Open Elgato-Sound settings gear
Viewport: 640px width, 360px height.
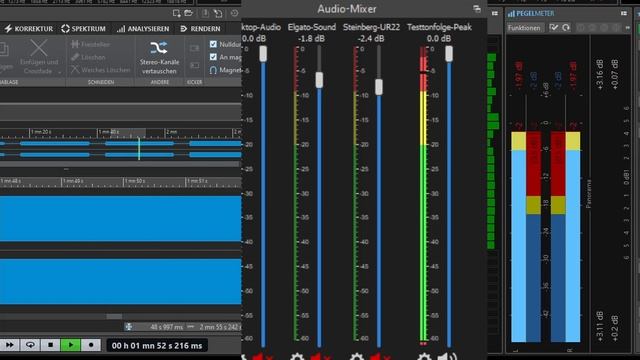(x=297, y=357)
